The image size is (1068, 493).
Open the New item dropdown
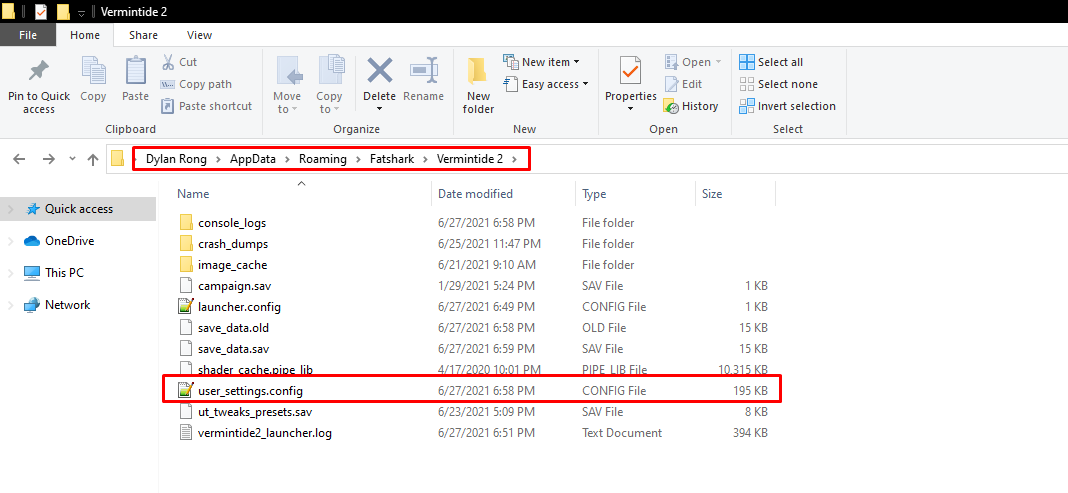tap(544, 62)
